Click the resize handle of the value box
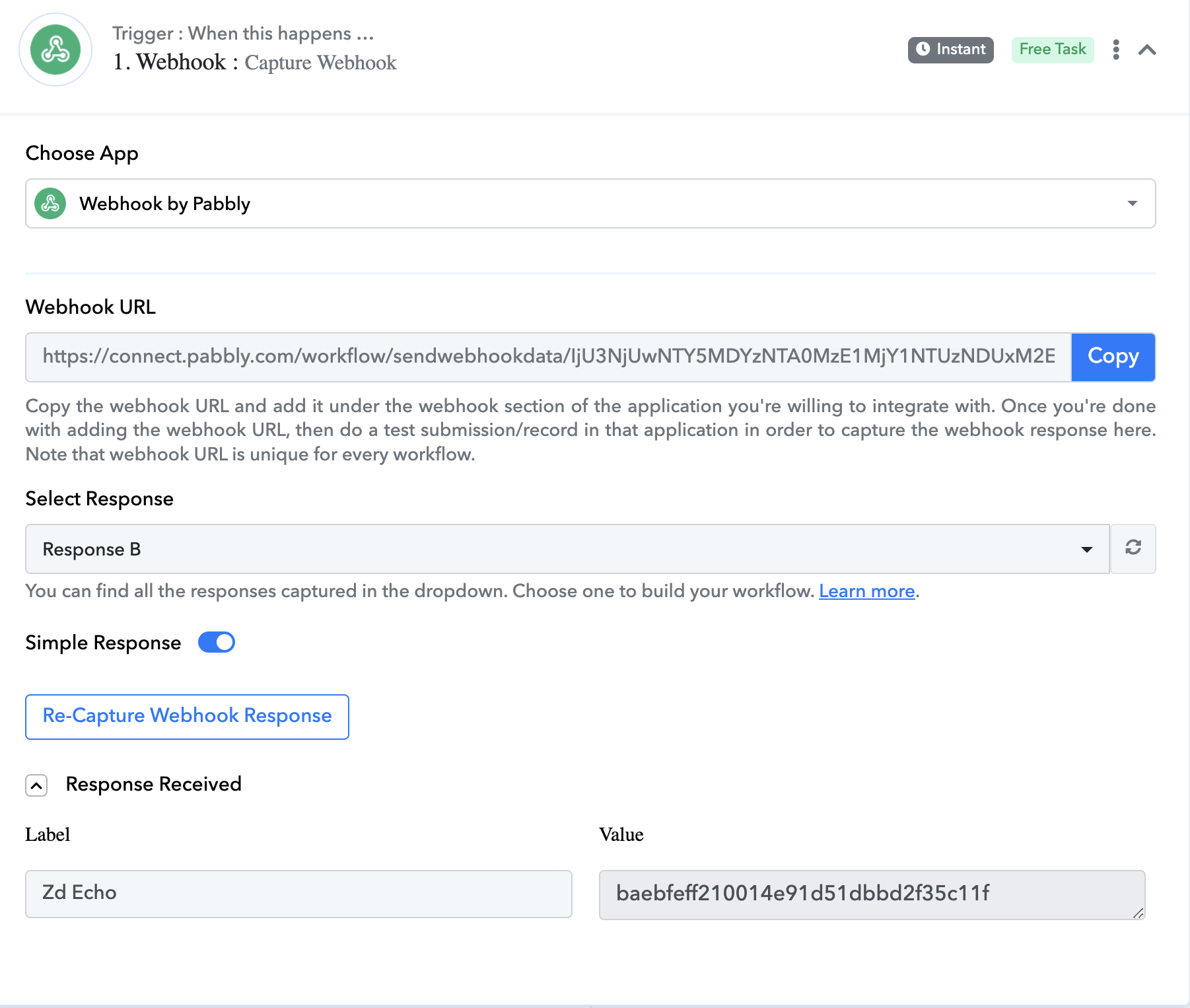Viewport: 1190px width, 1008px height. pyautogui.click(x=1138, y=912)
